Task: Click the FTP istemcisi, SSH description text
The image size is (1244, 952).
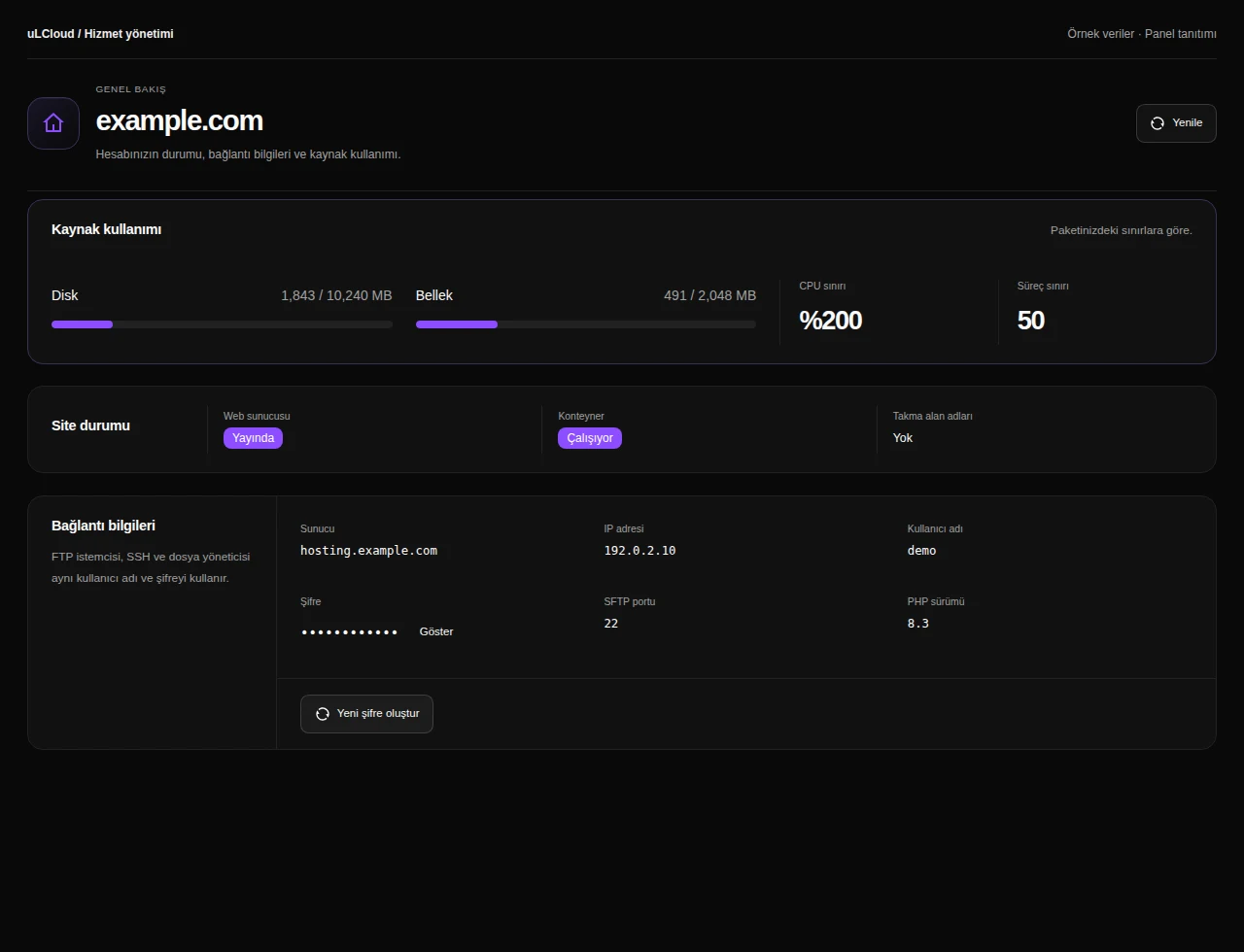Action: (x=151, y=567)
